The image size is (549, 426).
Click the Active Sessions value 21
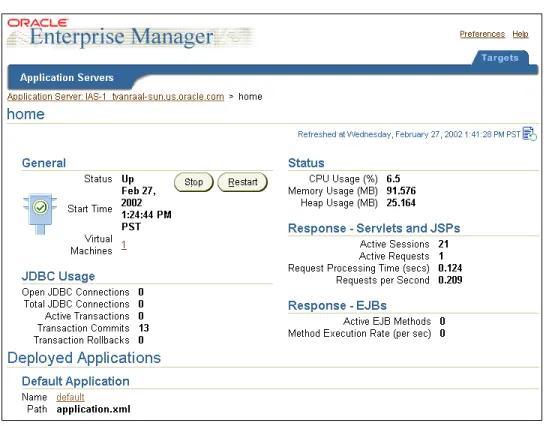[x=444, y=244]
